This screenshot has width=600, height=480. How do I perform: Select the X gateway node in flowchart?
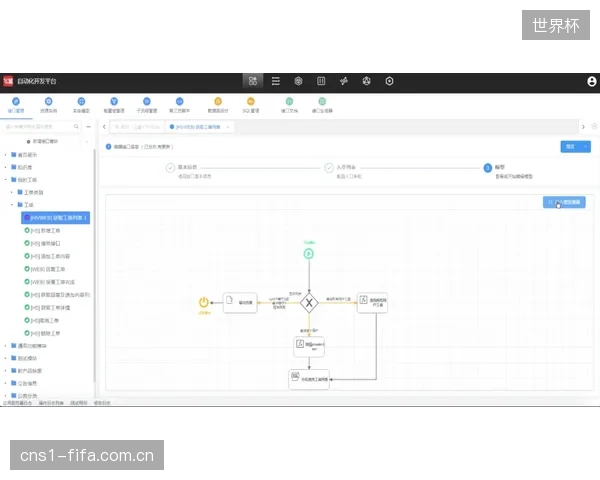point(309,303)
